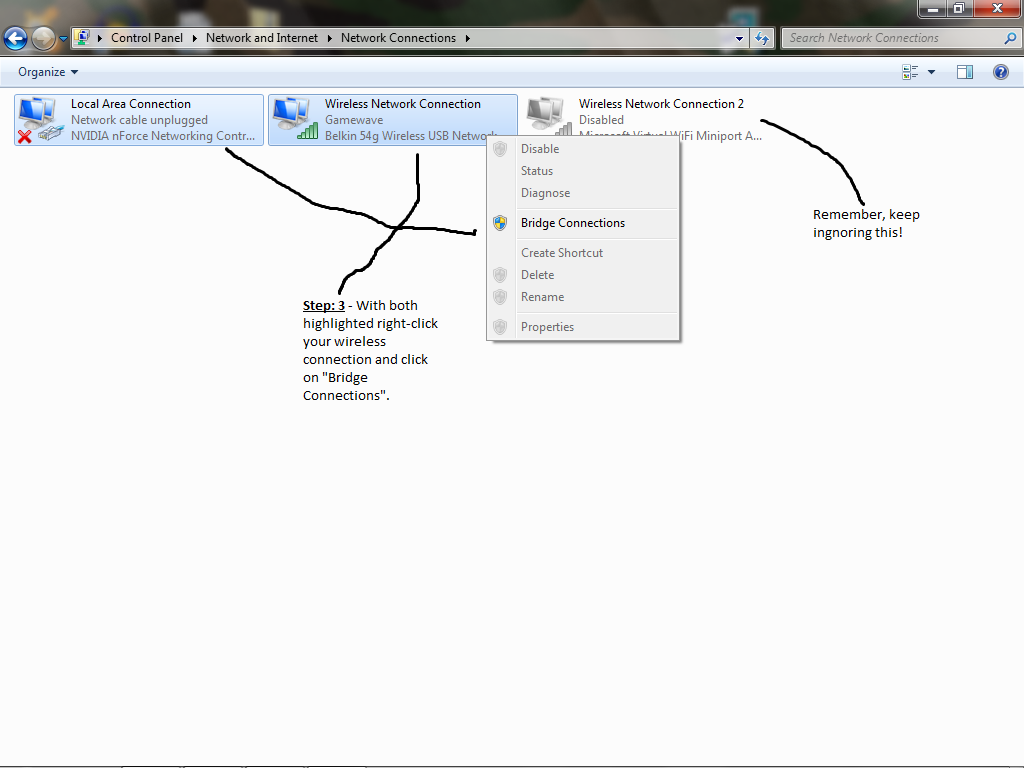
Task: Go to Network and Internet breadcrumb
Action: 262,39
